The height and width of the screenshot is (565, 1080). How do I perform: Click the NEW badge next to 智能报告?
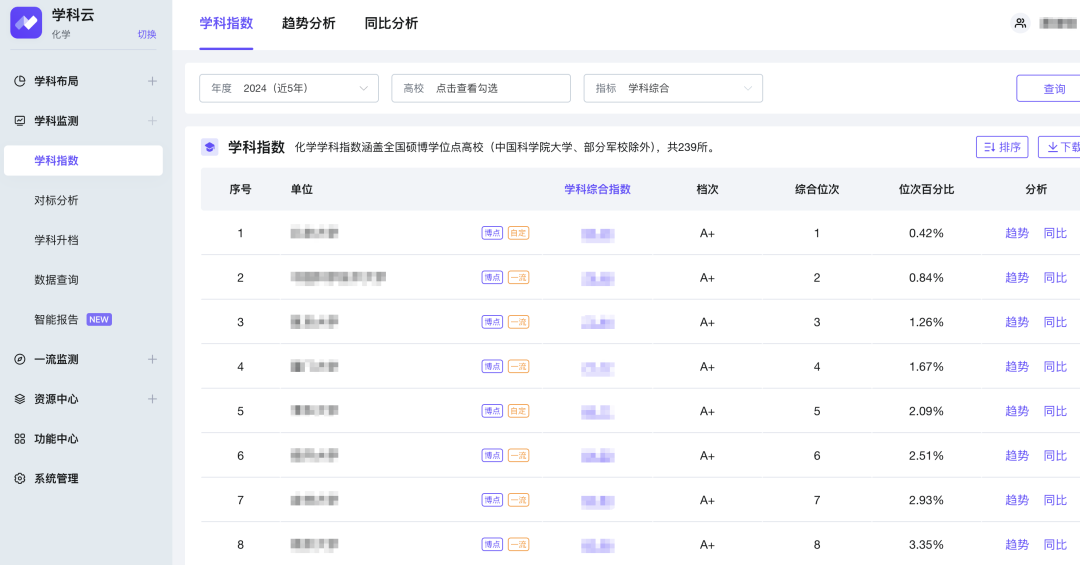pyautogui.click(x=99, y=320)
